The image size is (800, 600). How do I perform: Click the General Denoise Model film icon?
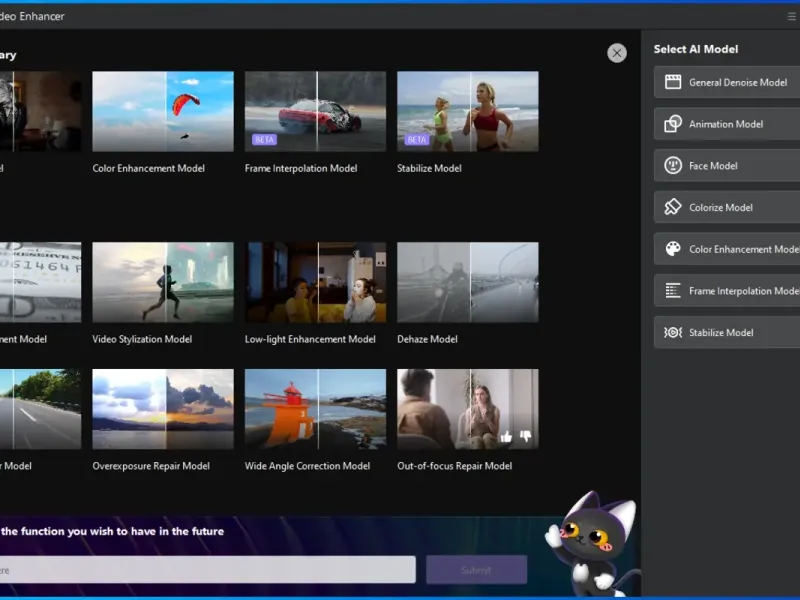click(672, 82)
